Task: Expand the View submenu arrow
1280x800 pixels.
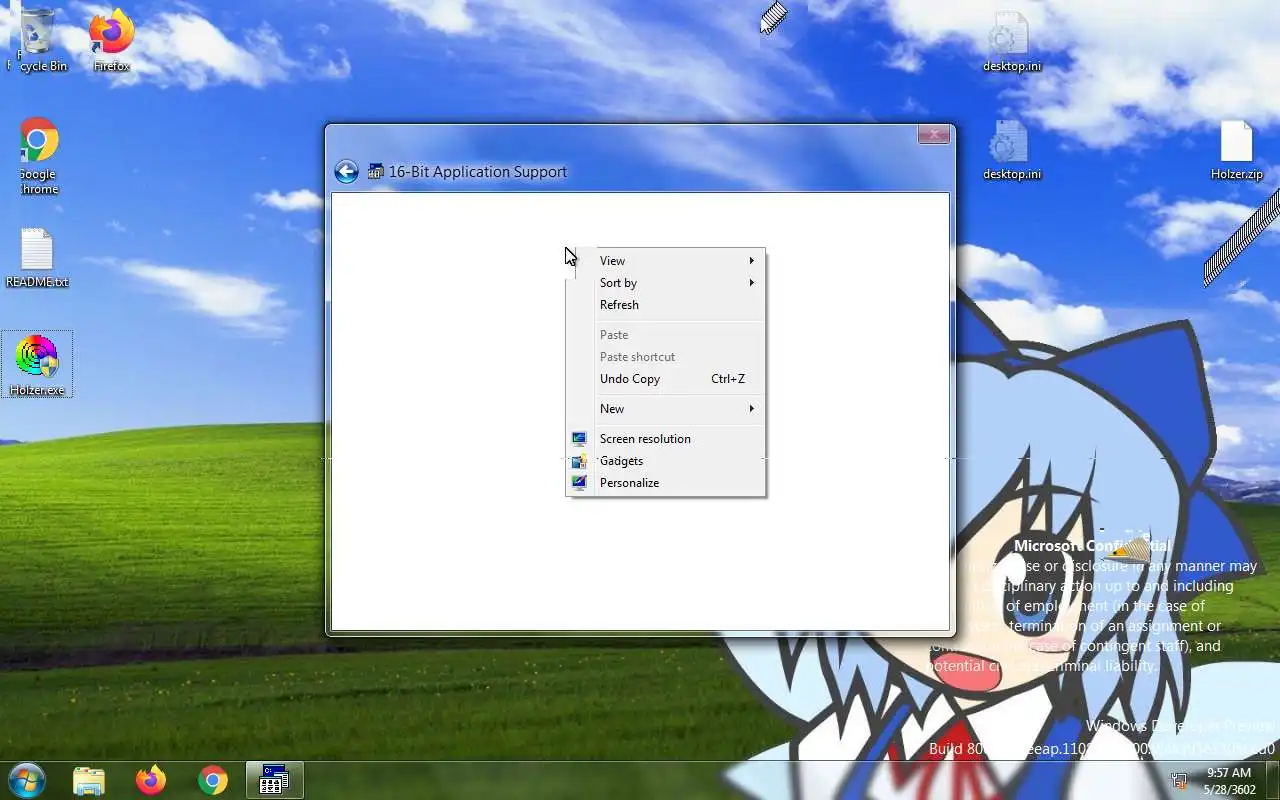Action: click(752, 261)
